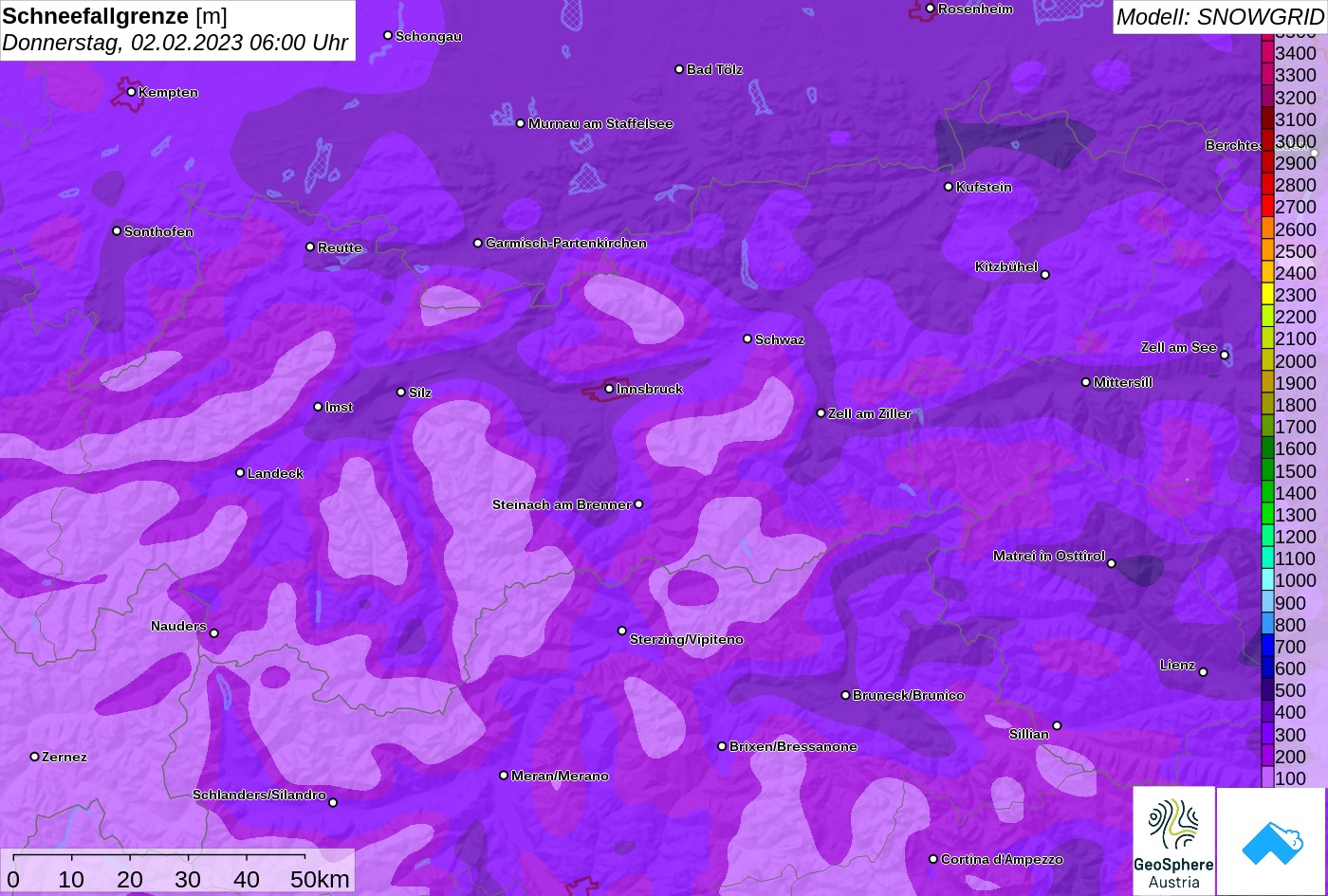The height and width of the screenshot is (896, 1328).
Task: Click the Zell am Ziller marker dot
Action: pos(821,413)
